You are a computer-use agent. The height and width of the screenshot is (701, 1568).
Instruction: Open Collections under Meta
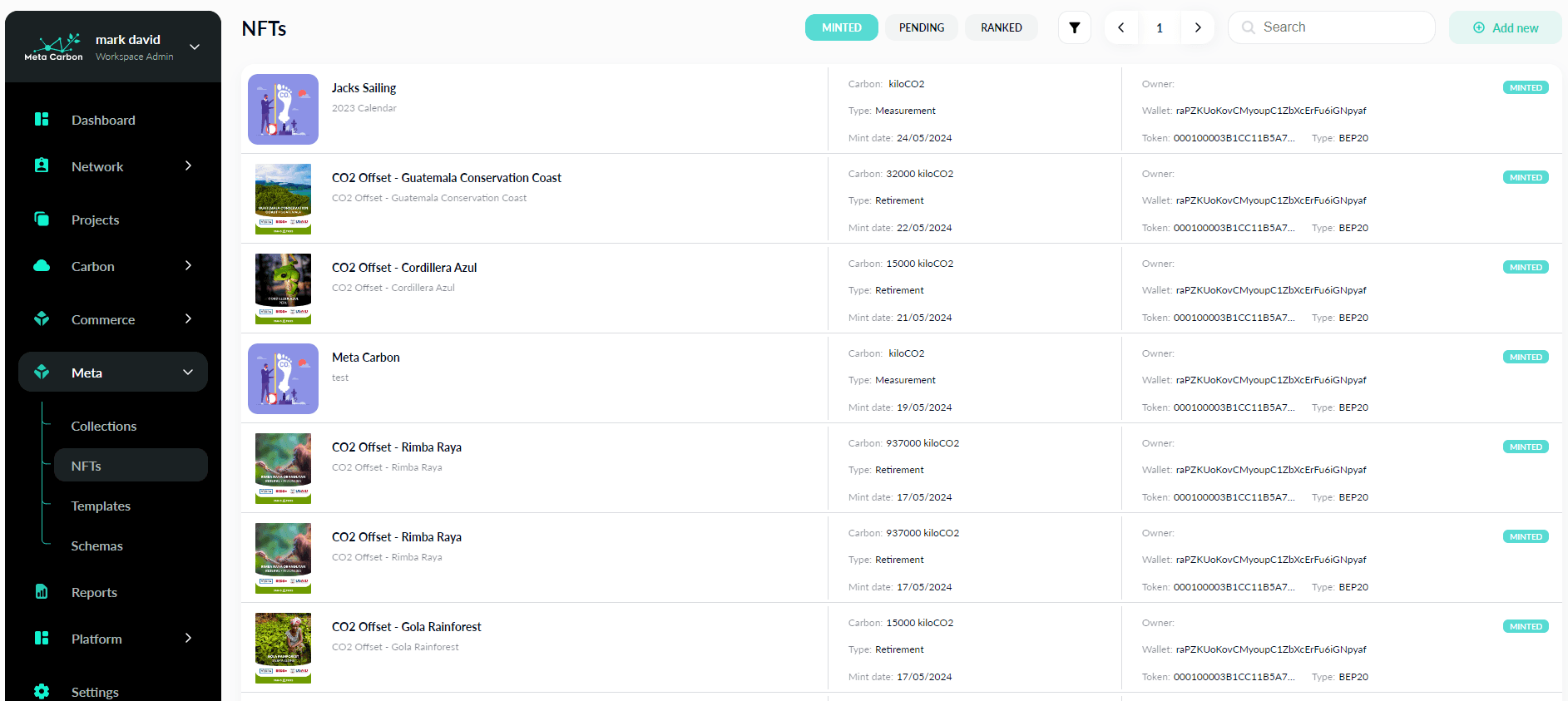click(104, 426)
